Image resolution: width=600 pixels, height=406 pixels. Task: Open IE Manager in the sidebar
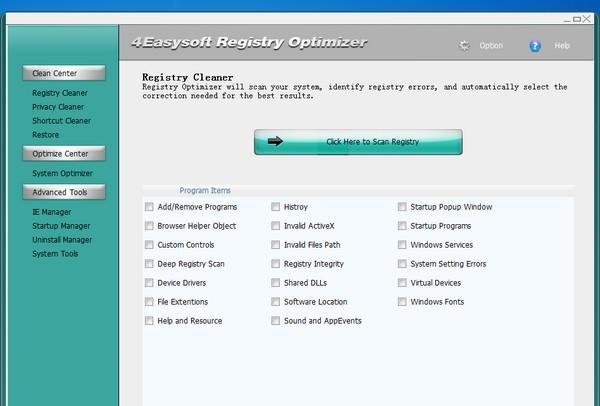pos(52,212)
